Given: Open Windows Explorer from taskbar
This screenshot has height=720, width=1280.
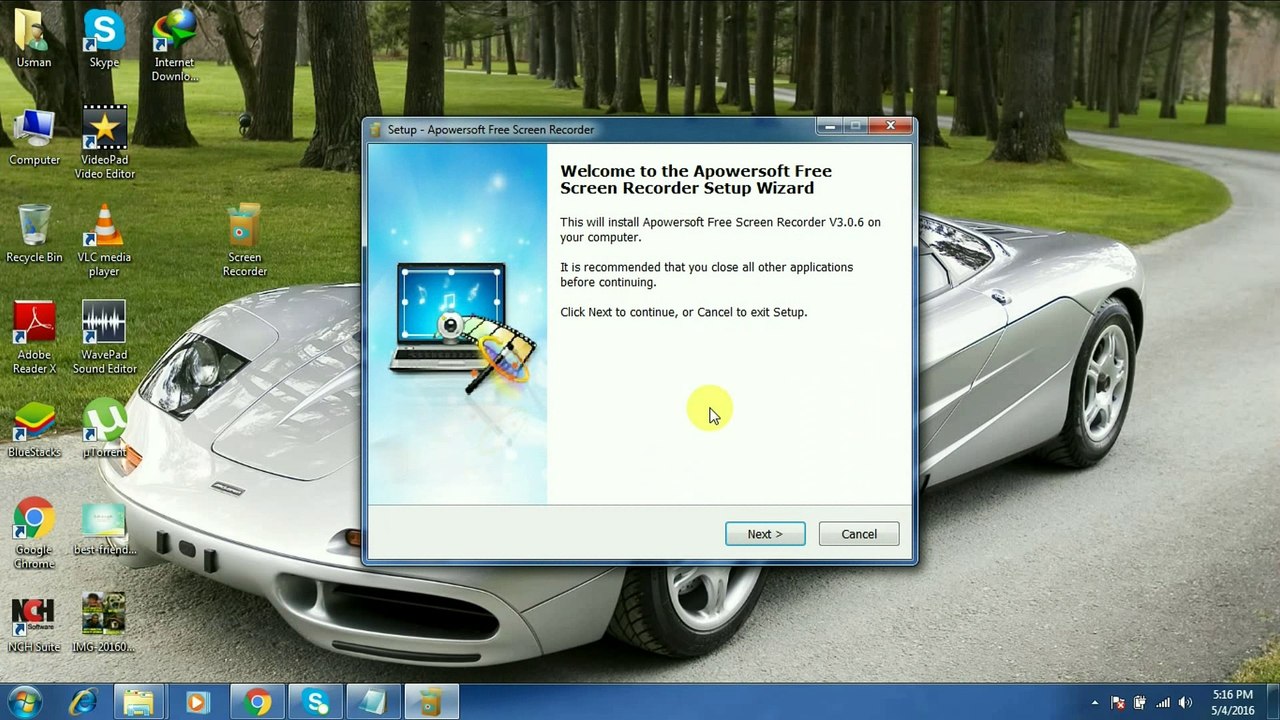Looking at the screenshot, I should tap(139, 702).
